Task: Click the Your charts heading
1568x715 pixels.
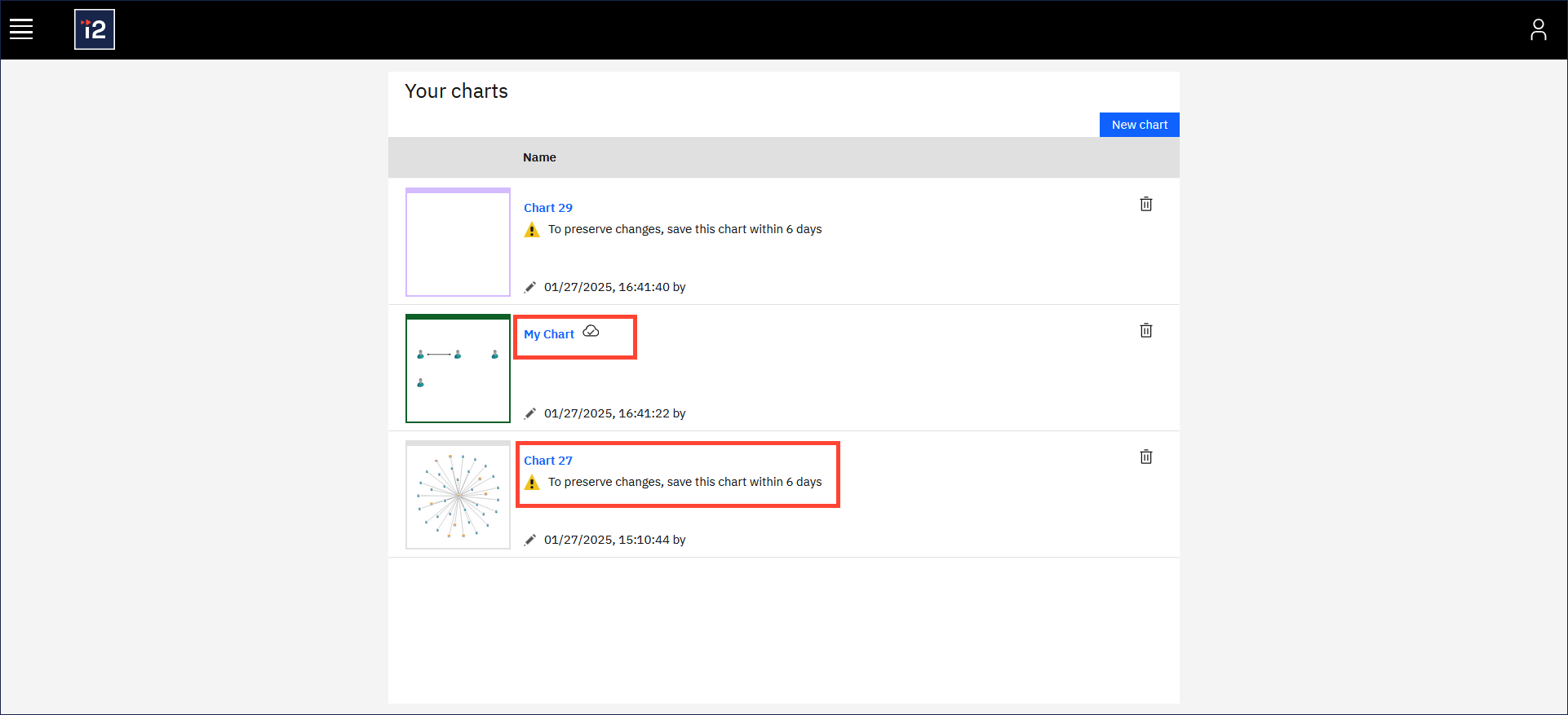Action: coord(456,91)
